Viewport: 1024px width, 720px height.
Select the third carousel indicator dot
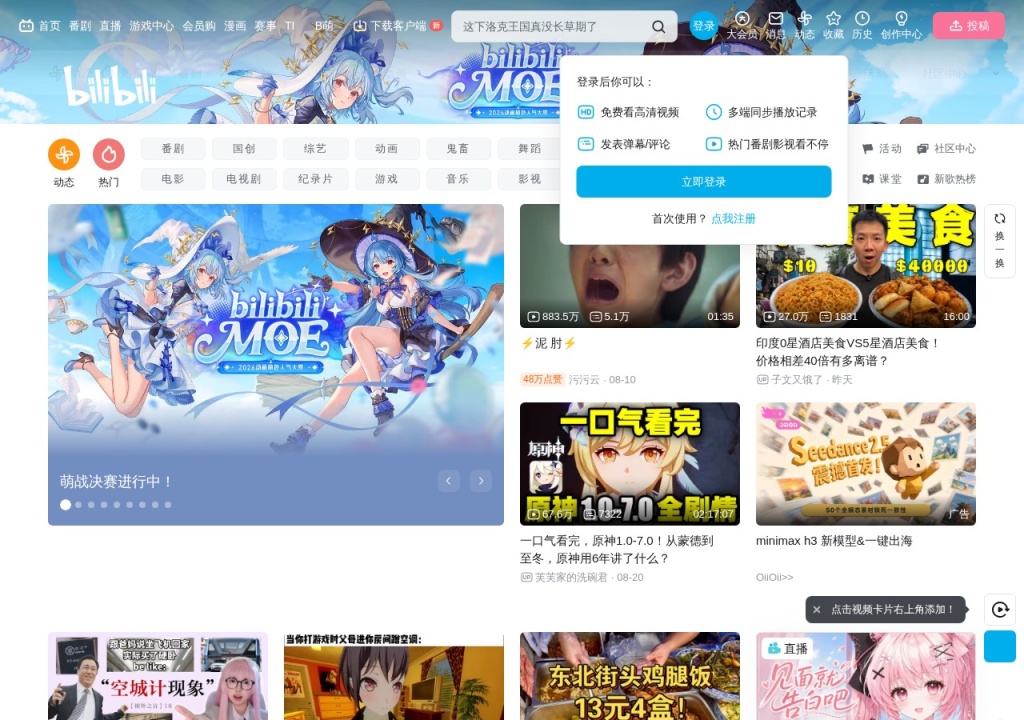pyautogui.click(x=91, y=505)
